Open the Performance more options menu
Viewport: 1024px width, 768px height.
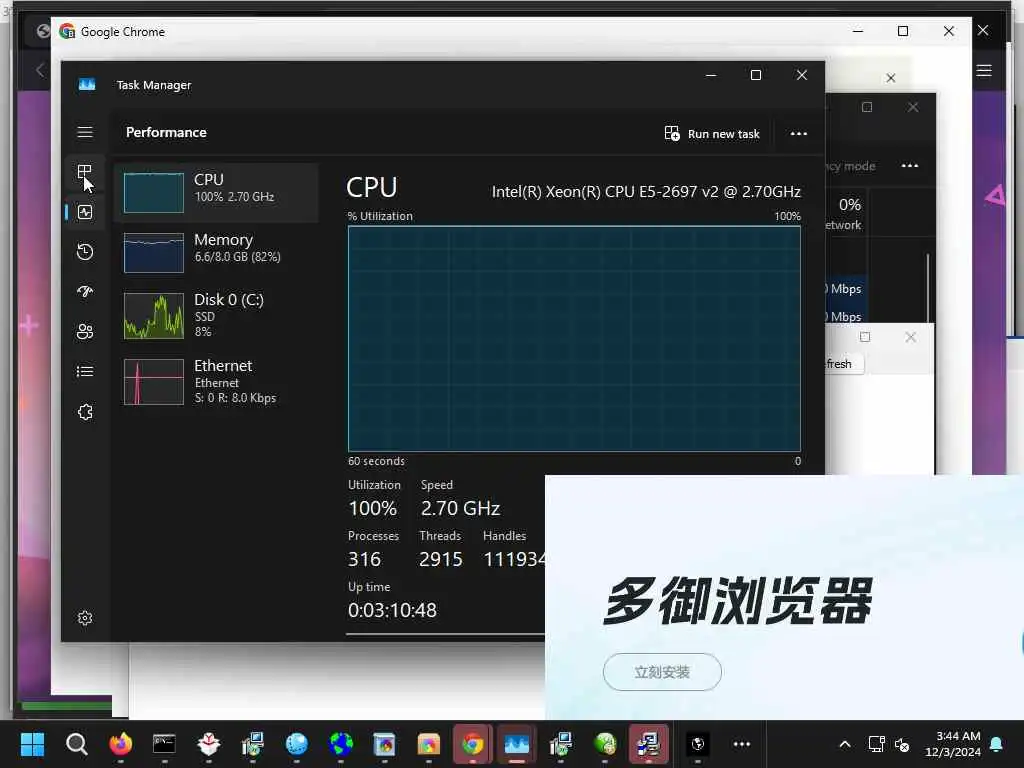(x=799, y=134)
